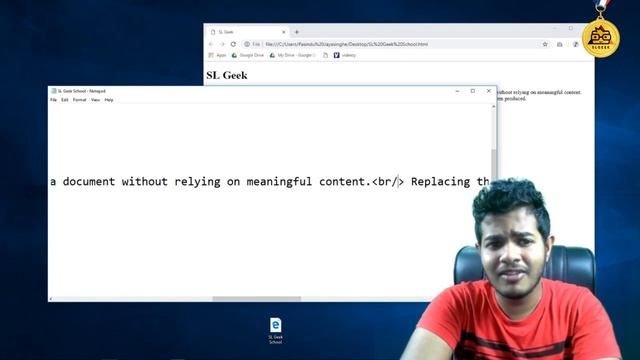This screenshot has height=360, width=640.
Task: Open the videezy bookmark
Action: coord(345,55)
